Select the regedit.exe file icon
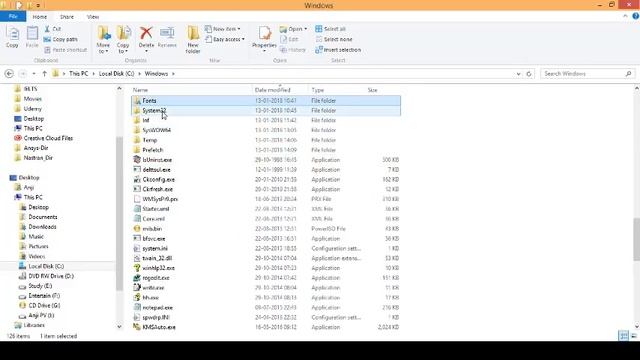This screenshot has width=640, height=360. tap(137, 278)
